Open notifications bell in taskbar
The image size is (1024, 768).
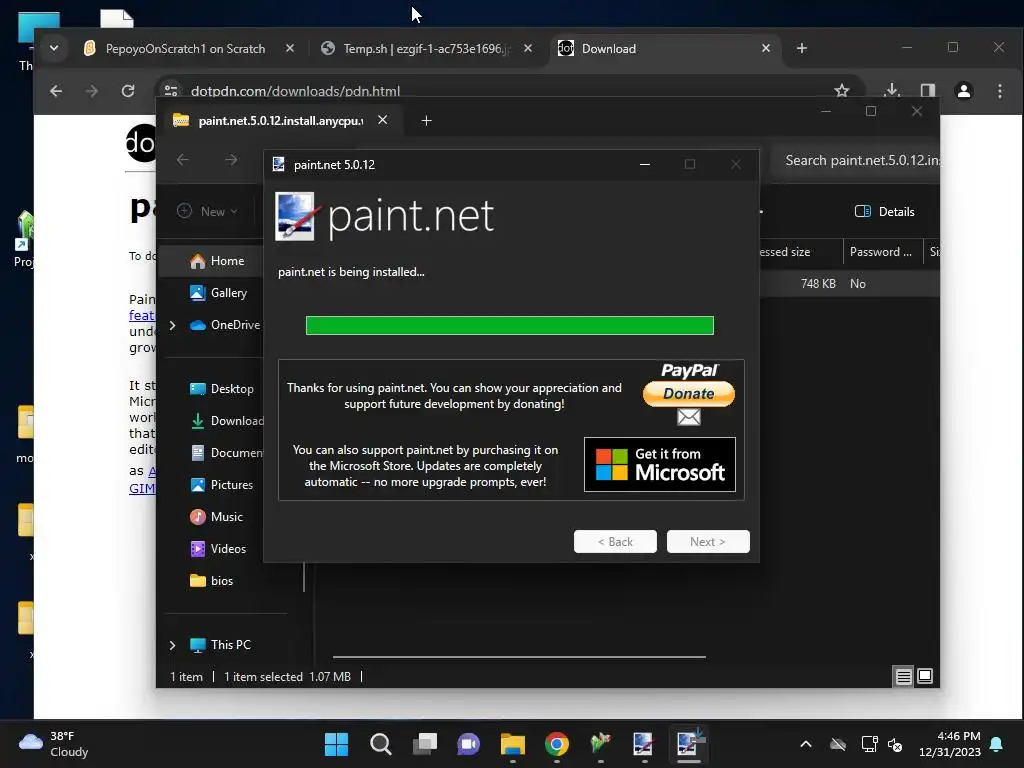[x=997, y=744]
